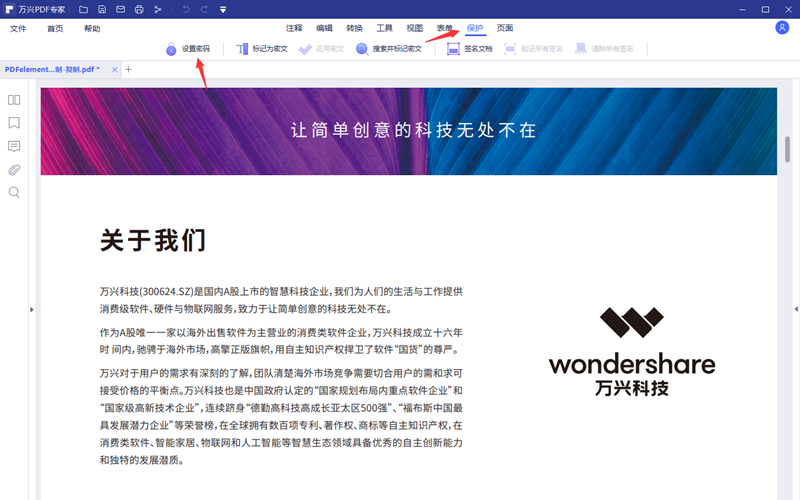Expand the quick access toolbar dropdown
The image size is (800, 500).
(222, 9)
